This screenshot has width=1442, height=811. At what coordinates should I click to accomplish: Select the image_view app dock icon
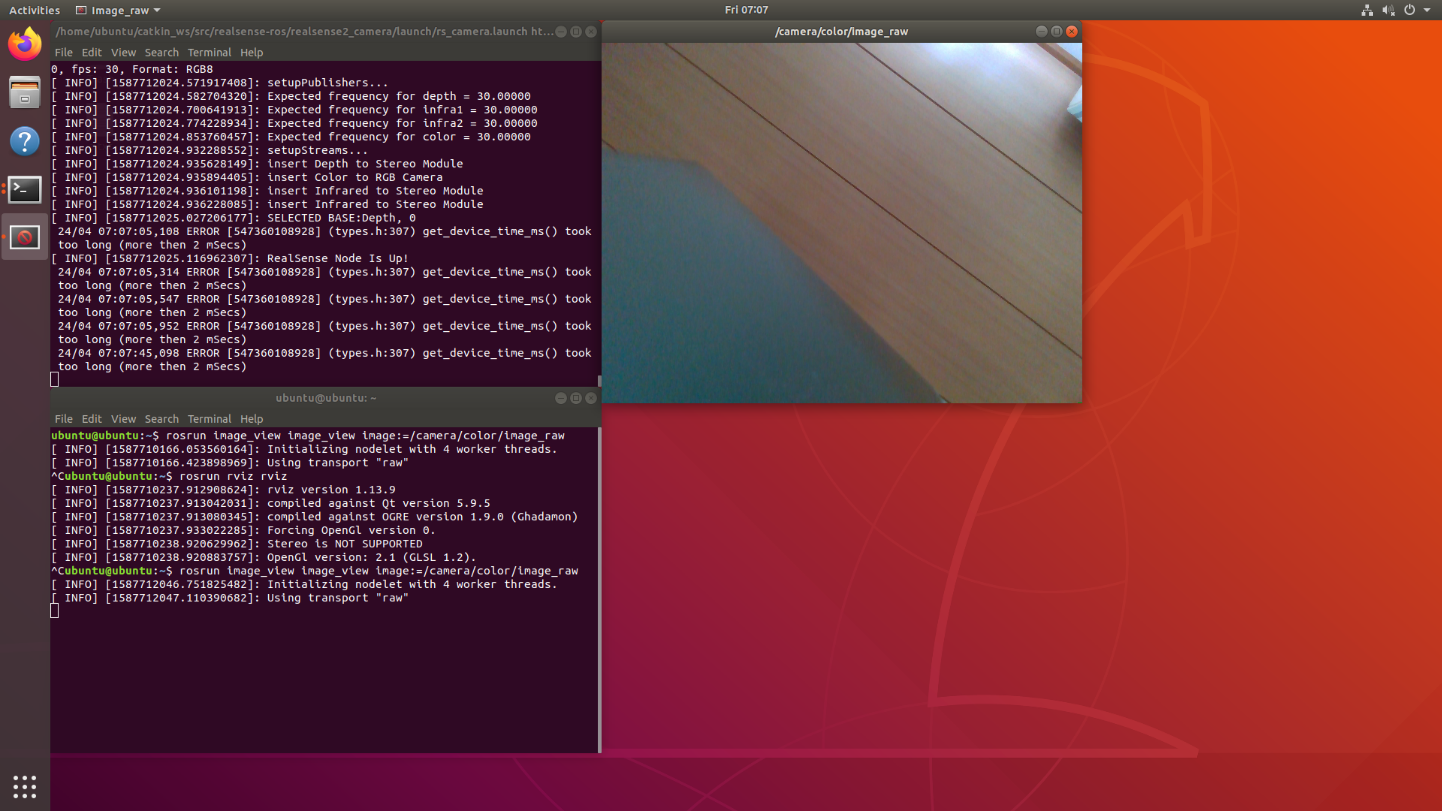coord(25,237)
